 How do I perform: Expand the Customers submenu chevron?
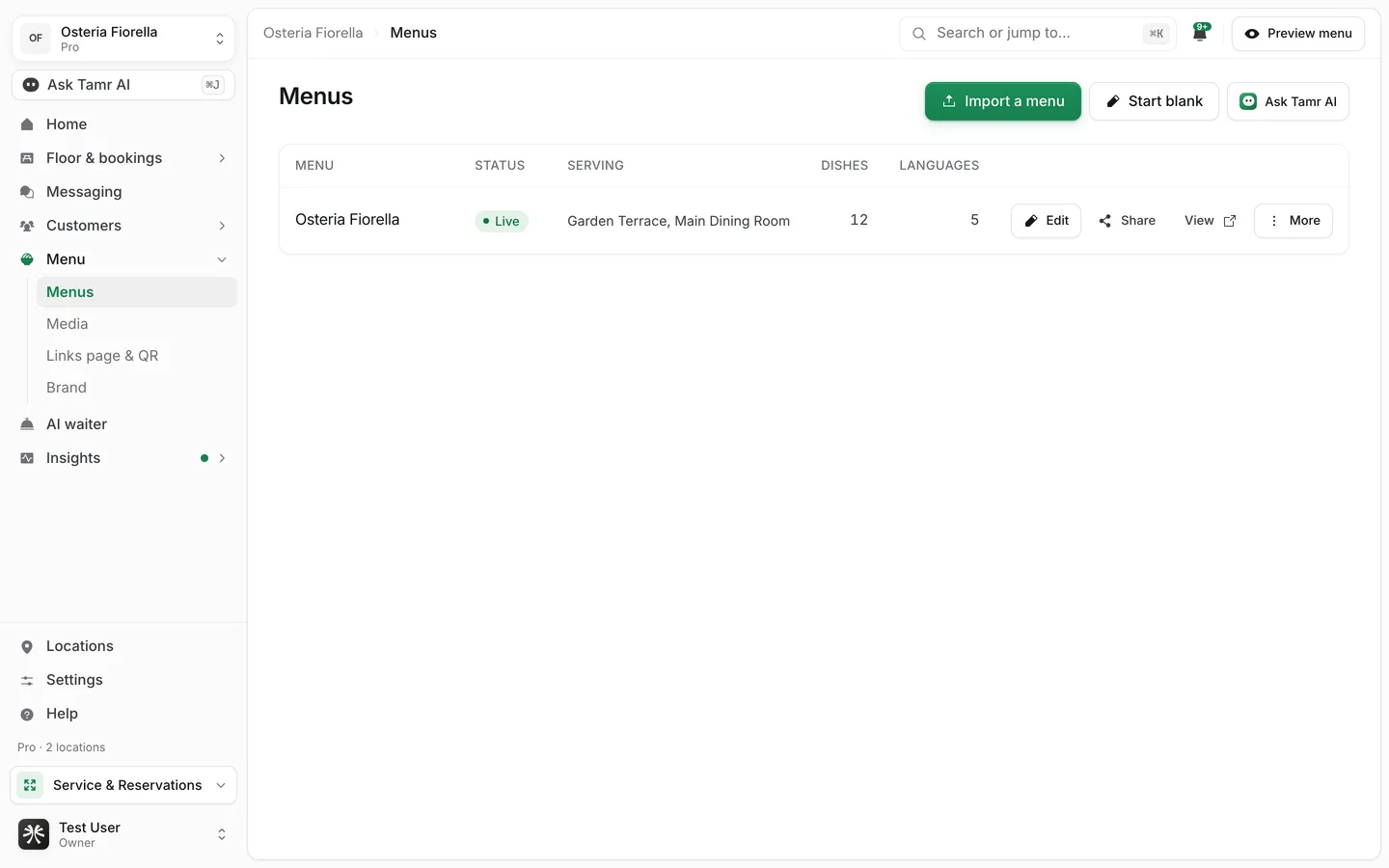222,226
